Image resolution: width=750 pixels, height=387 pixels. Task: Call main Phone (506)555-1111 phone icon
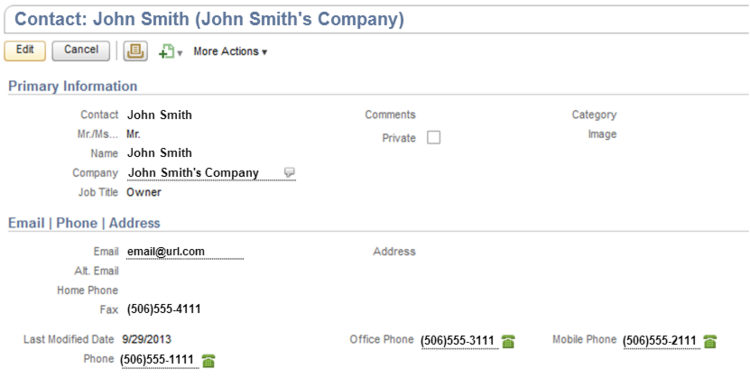pyautogui.click(x=209, y=361)
